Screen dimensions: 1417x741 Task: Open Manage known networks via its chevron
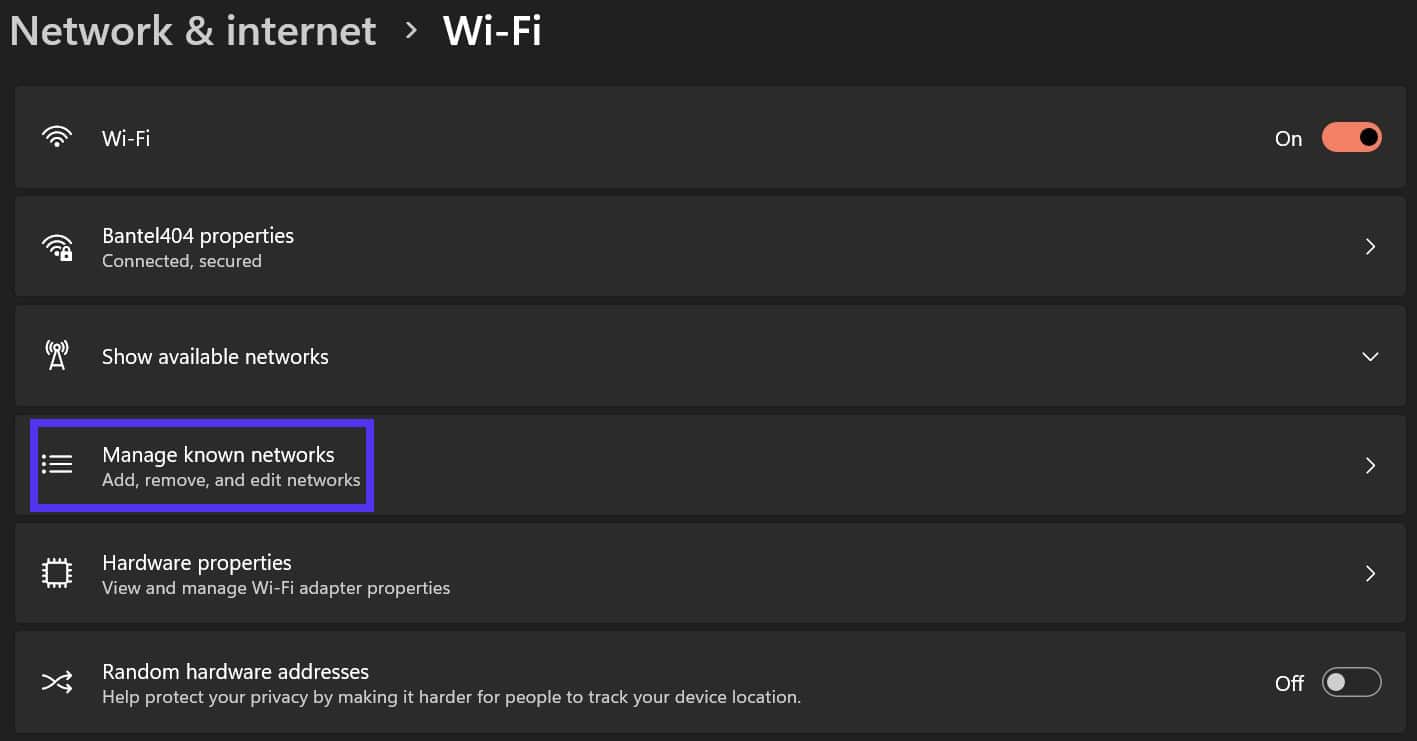click(1370, 465)
